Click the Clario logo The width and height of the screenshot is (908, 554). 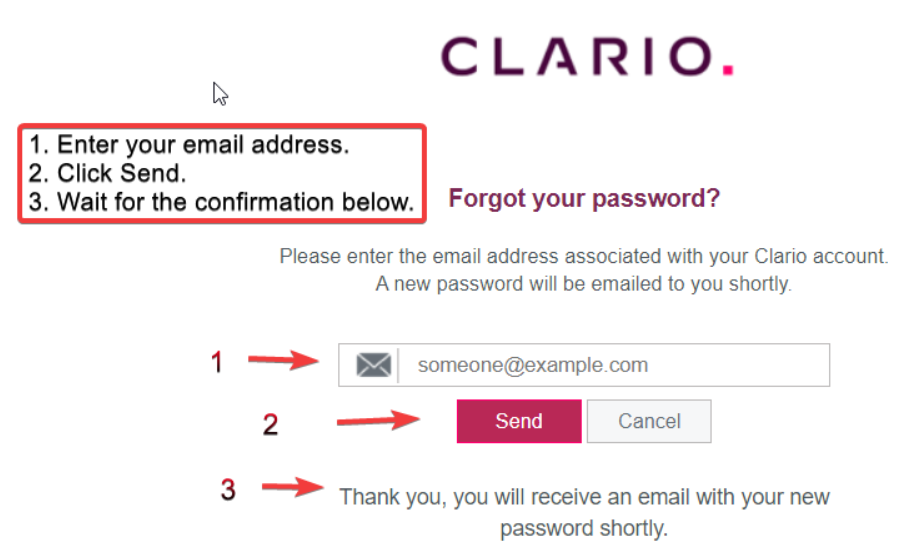[x=586, y=57]
